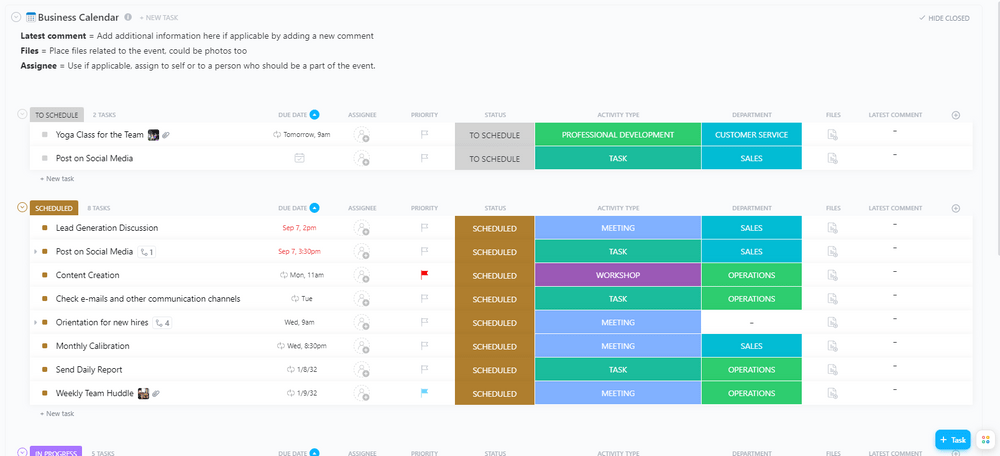Change the Due Date sort in Scheduled group
1000x456 pixels.
point(314,208)
